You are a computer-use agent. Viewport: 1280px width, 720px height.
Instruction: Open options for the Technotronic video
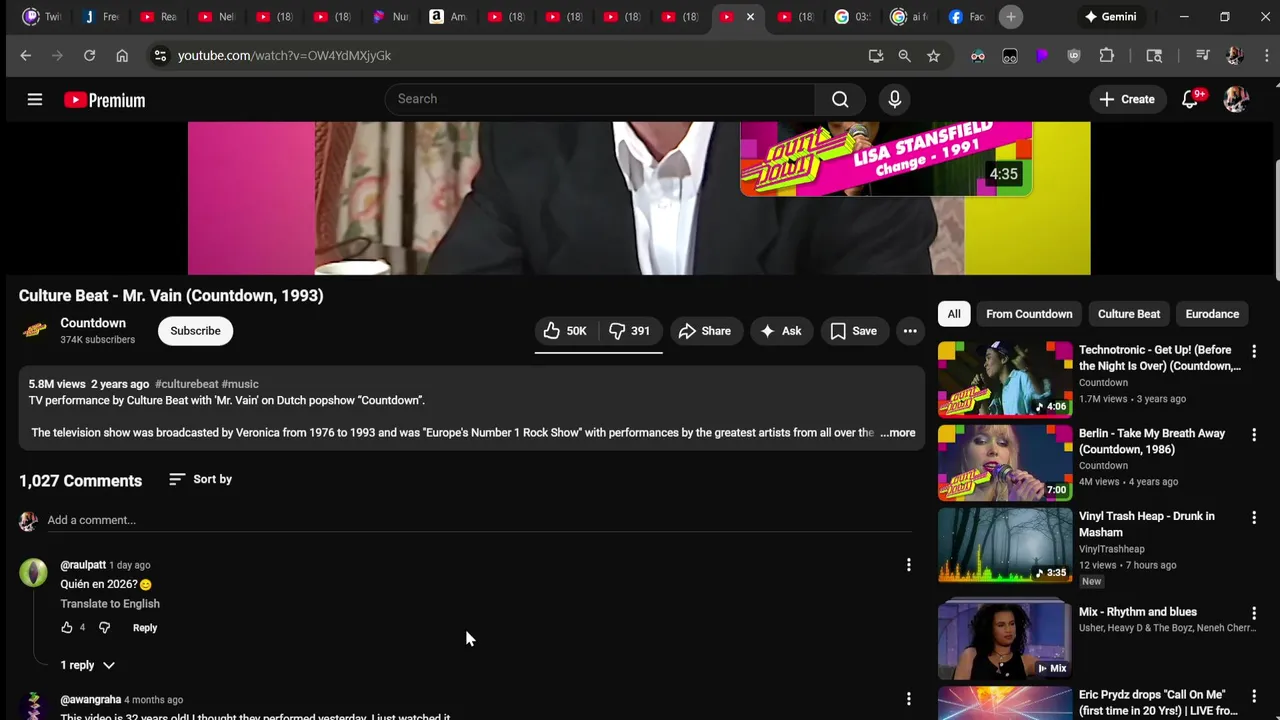[1254, 352]
